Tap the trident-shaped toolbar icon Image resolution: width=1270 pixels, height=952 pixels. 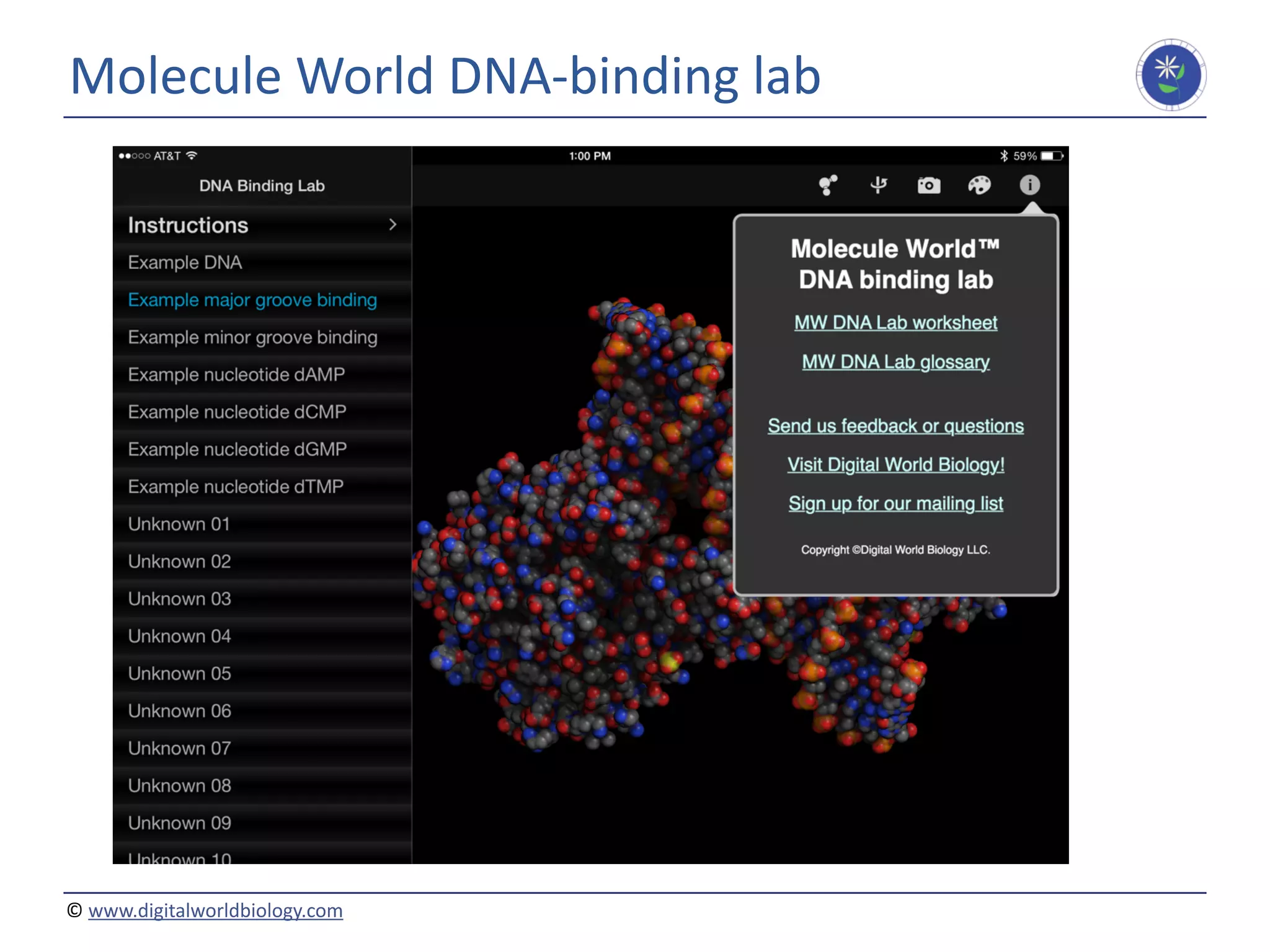[878, 185]
